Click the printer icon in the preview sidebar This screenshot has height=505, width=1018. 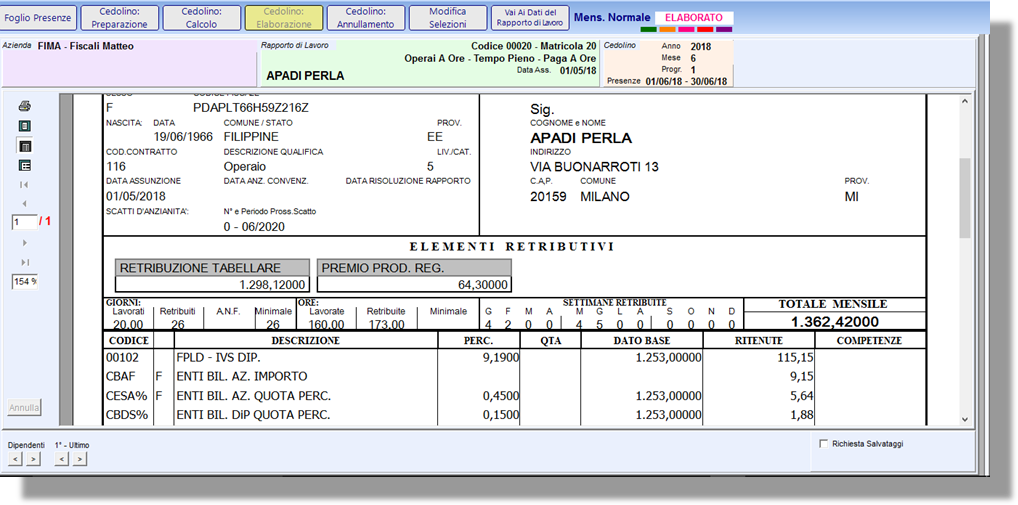point(25,106)
